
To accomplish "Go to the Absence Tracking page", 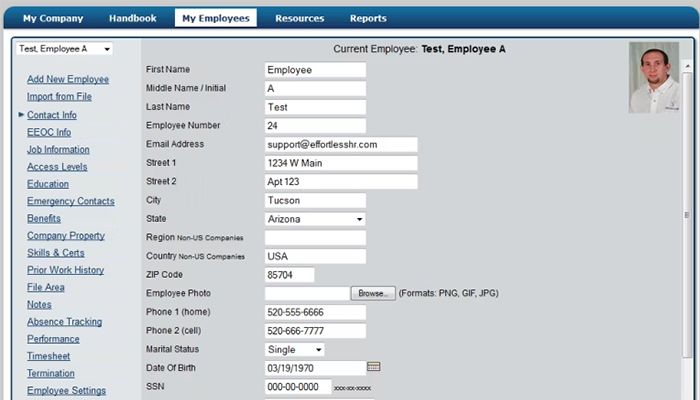I will click(64, 322).
